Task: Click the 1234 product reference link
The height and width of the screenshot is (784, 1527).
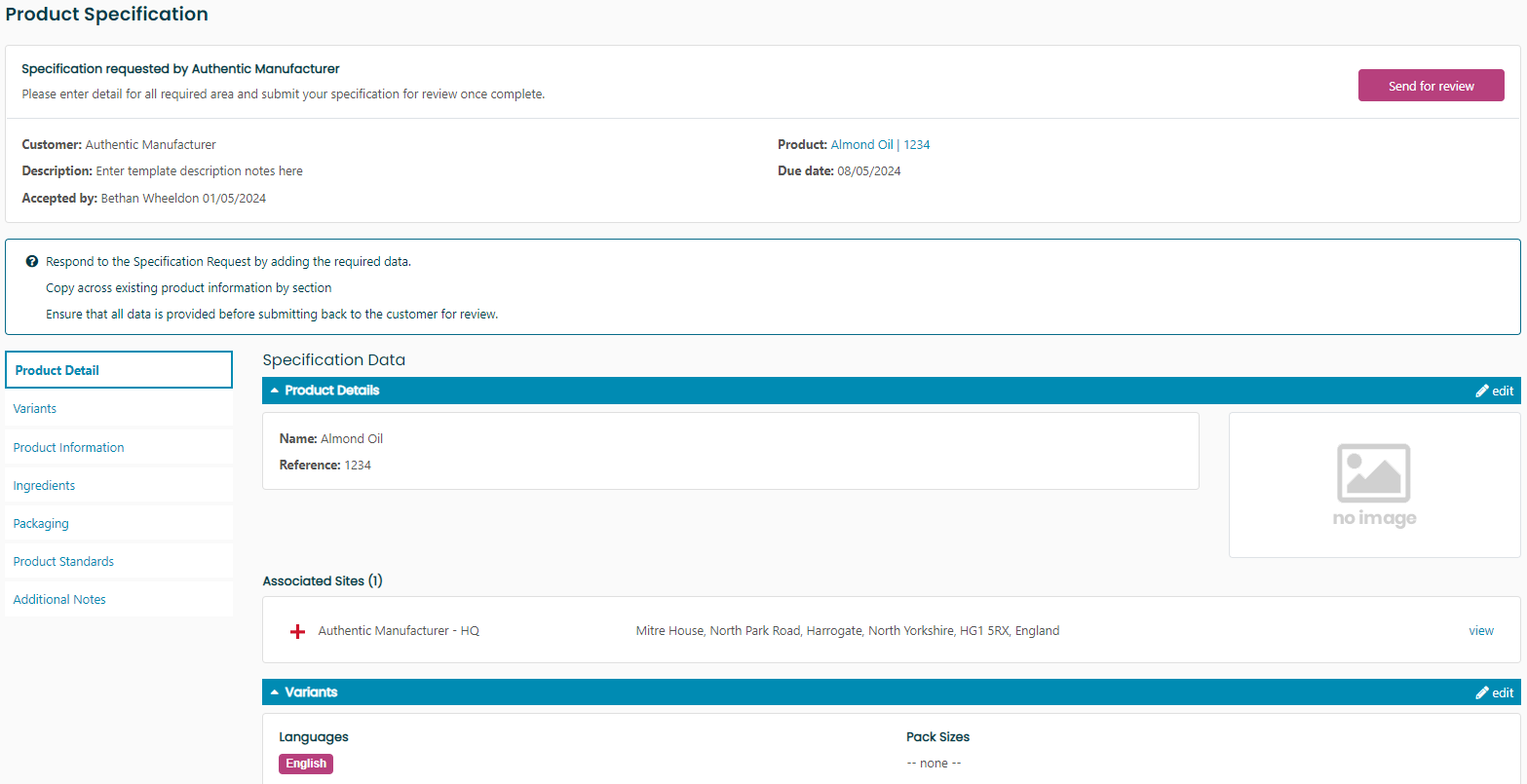Action: click(x=916, y=145)
